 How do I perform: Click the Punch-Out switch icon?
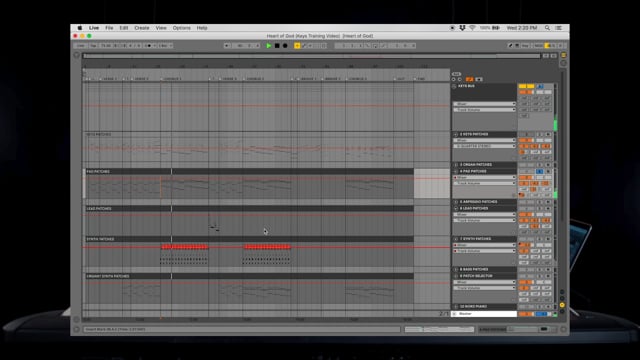[383, 46]
